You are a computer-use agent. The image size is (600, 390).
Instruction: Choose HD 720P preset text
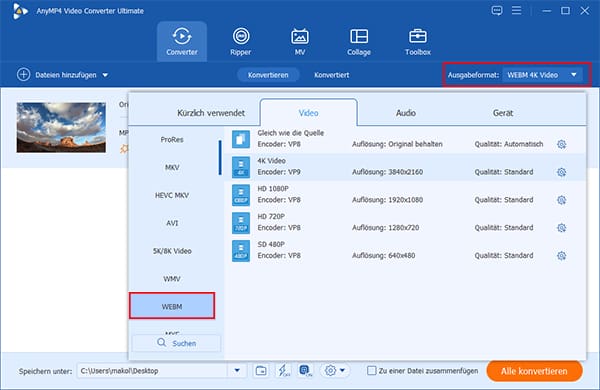click(271, 217)
